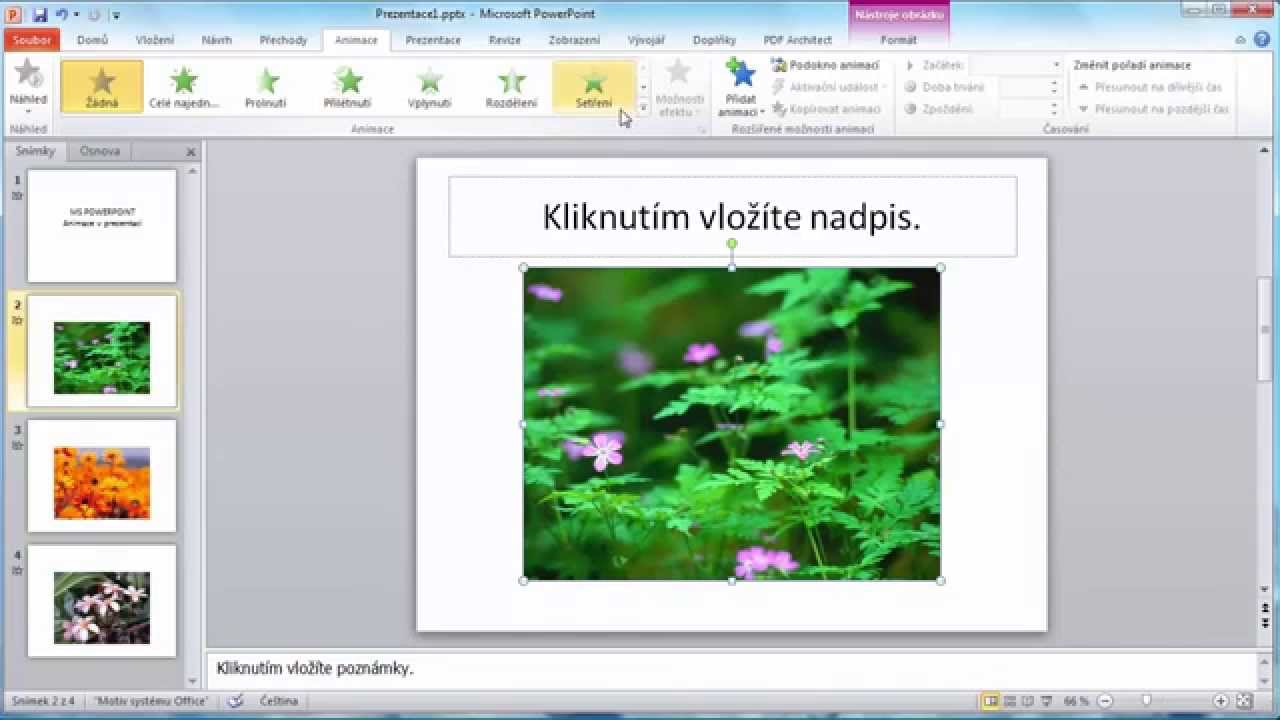Click the Undo arrow icon

coord(61,14)
